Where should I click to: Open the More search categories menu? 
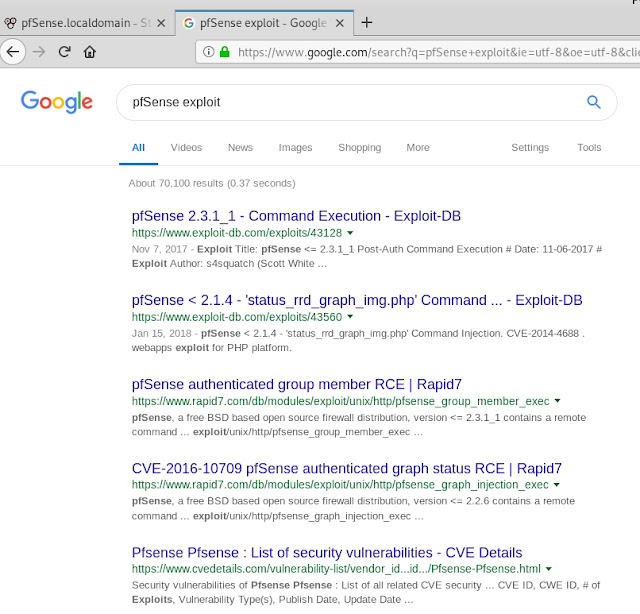(x=418, y=148)
